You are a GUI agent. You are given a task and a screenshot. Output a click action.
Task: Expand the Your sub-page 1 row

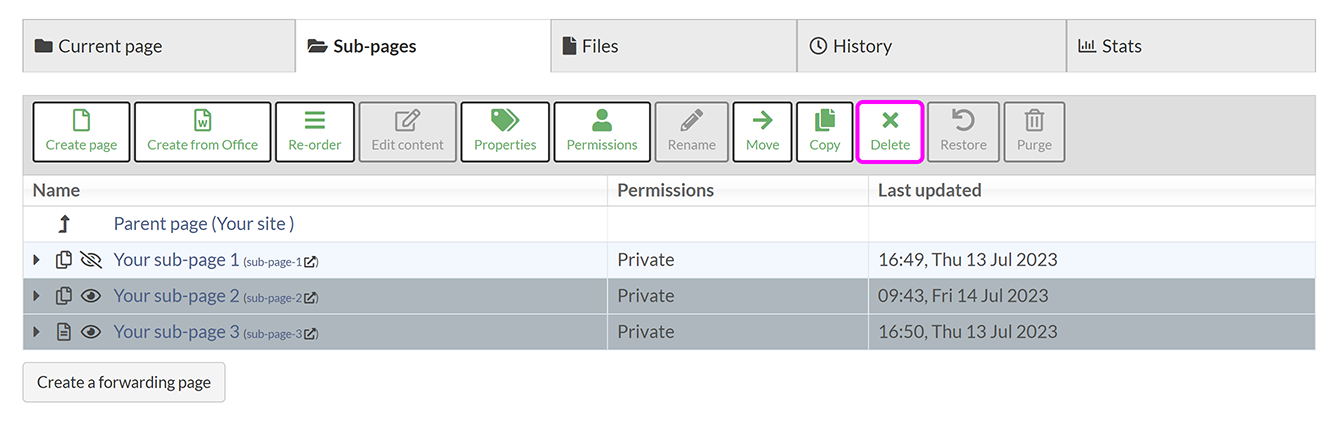tap(37, 260)
